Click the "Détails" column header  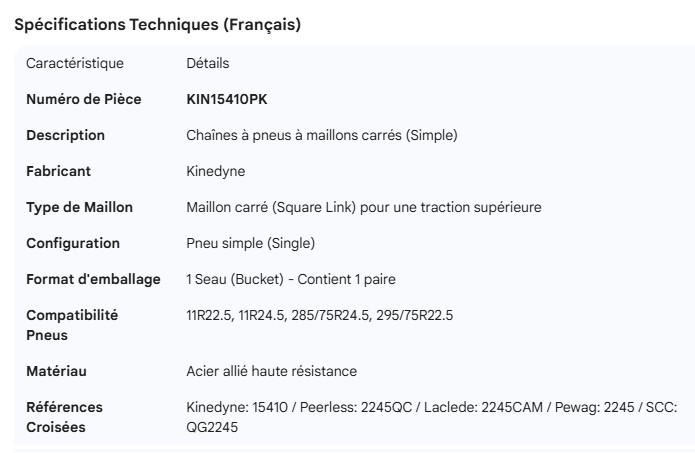coord(208,63)
